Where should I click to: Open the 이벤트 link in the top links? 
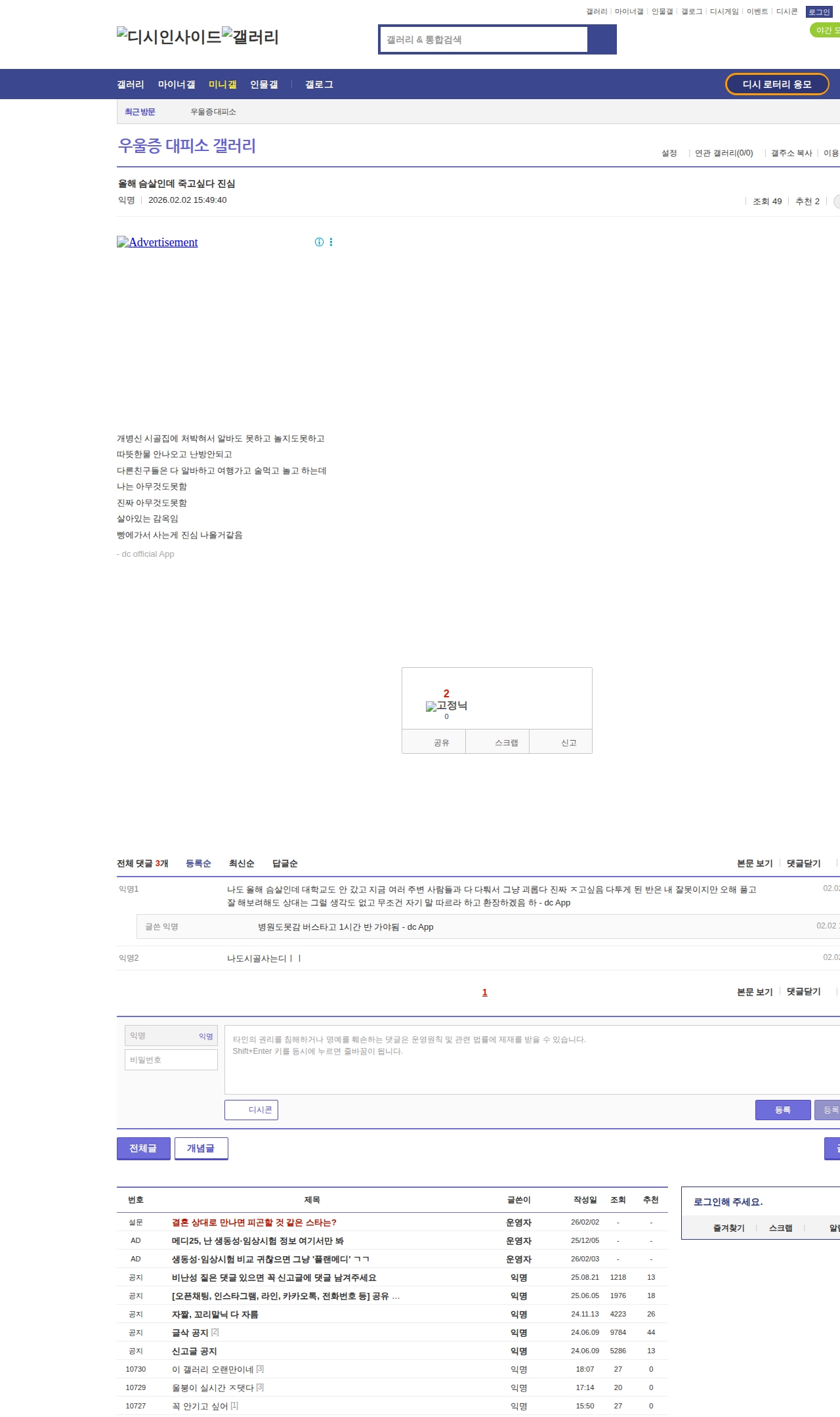757,12
